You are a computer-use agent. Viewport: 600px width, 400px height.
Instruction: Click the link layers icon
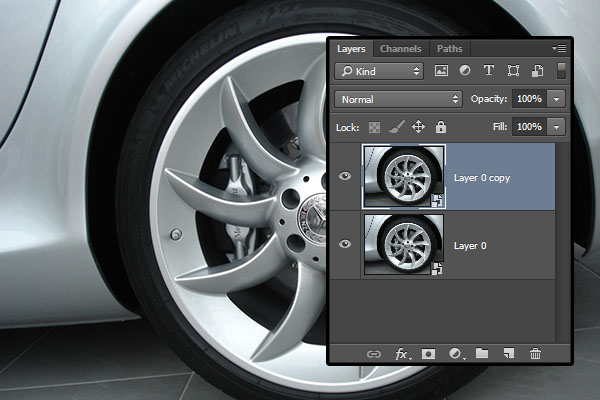[374, 353]
